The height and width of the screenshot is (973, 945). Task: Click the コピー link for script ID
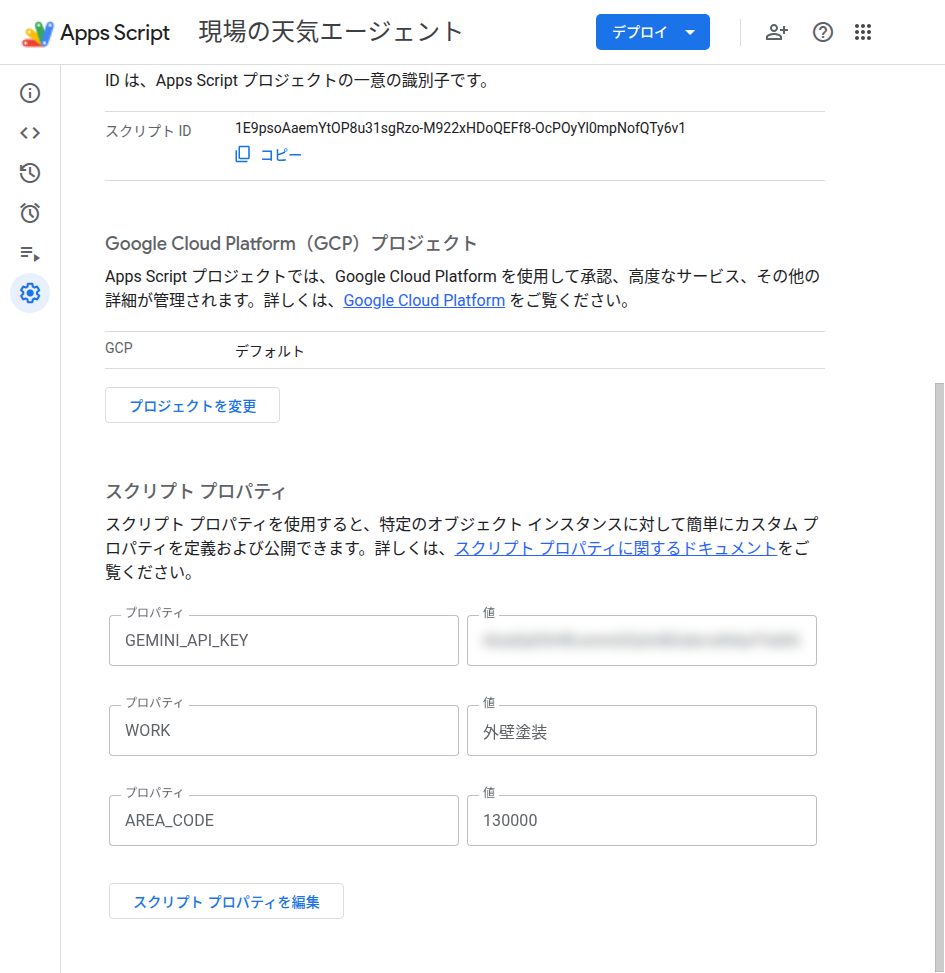click(280, 155)
